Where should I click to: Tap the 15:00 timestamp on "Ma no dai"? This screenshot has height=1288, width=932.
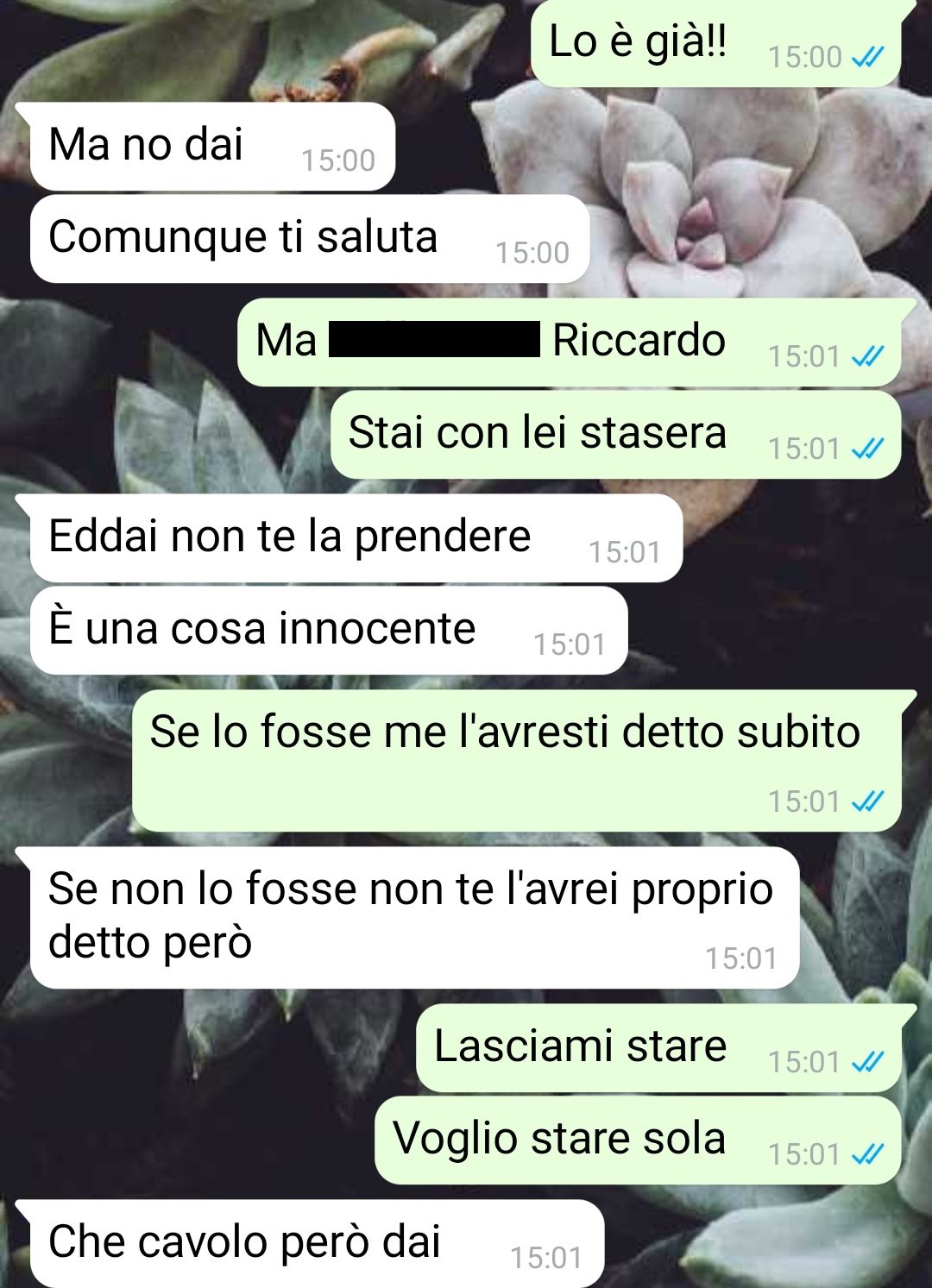pyautogui.click(x=338, y=160)
